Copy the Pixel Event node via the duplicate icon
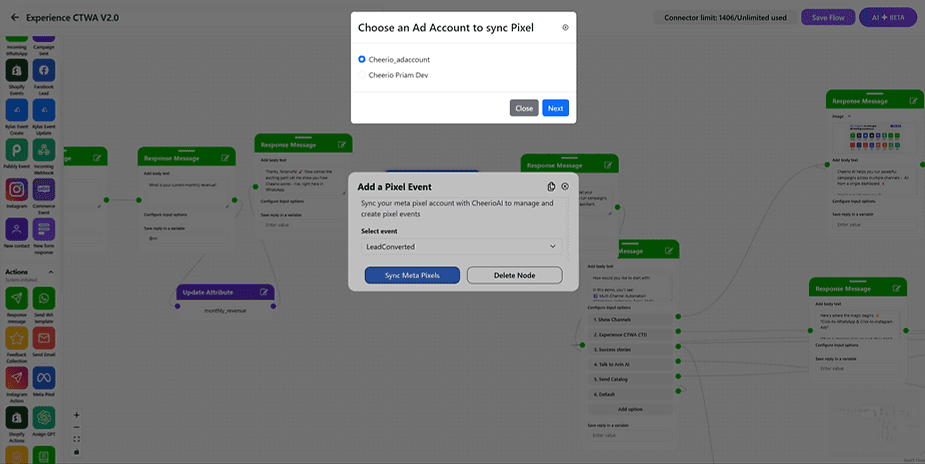Viewport: 925px width, 464px height. point(551,186)
